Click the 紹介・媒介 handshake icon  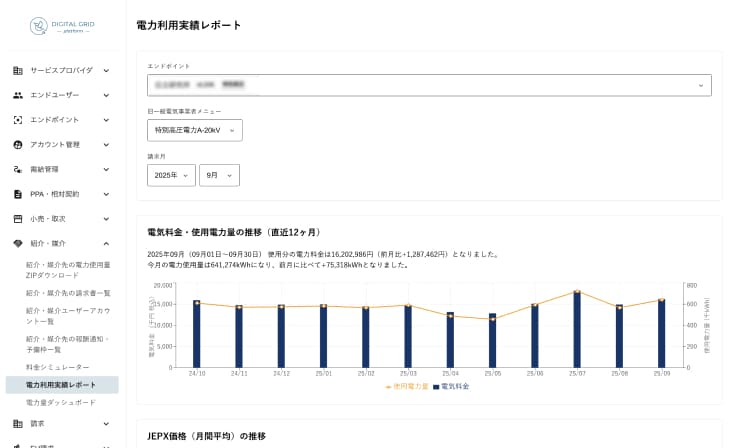[x=18, y=243]
